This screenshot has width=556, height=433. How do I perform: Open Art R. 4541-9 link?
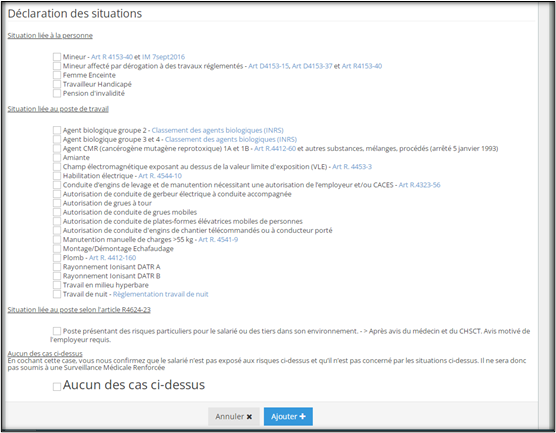click(218, 239)
